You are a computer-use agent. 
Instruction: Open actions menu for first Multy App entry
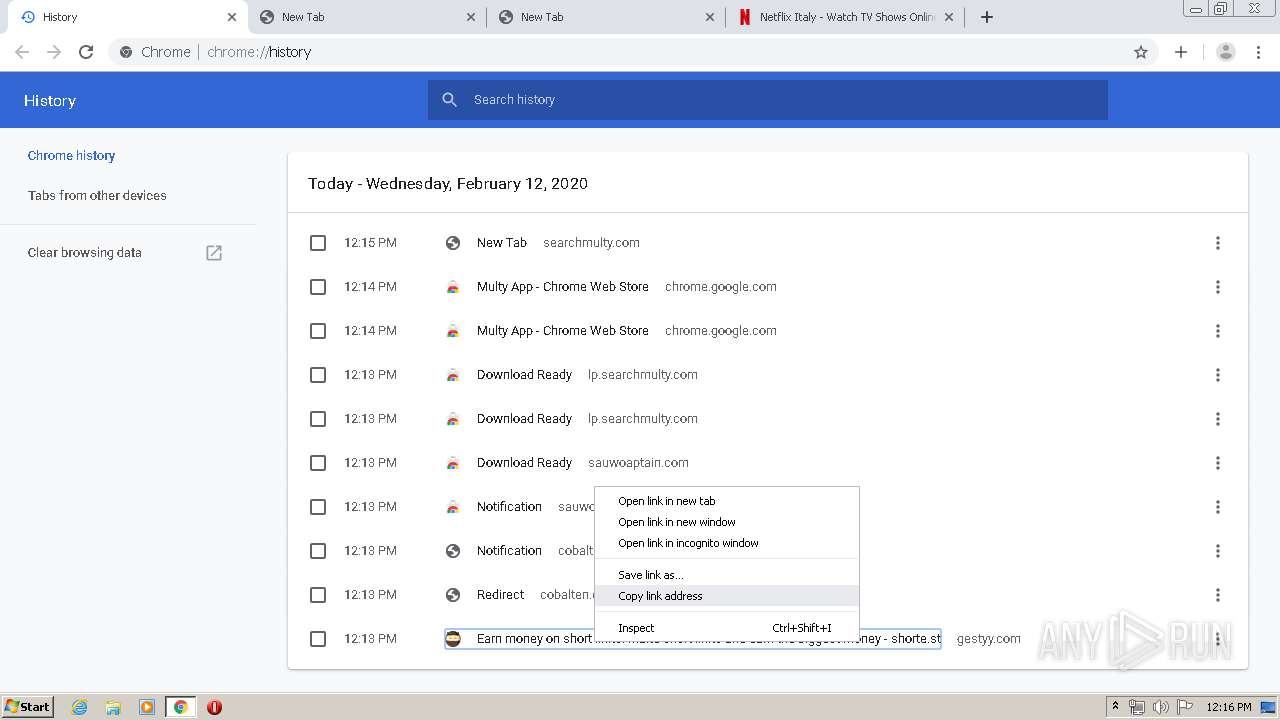[1217, 287]
